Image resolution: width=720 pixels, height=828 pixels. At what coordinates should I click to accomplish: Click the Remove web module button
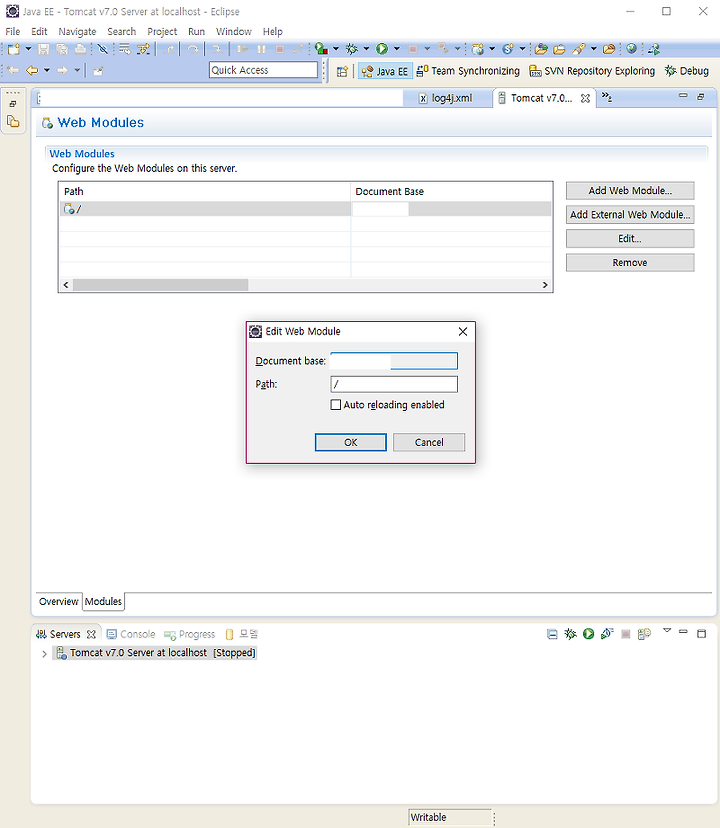coord(630,262)
